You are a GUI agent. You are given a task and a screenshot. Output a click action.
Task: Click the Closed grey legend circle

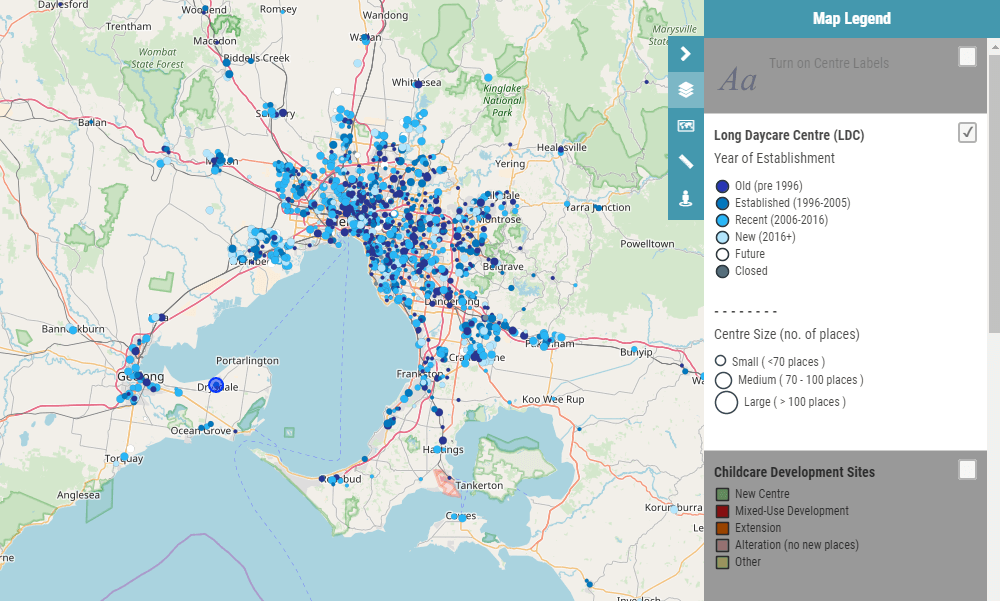click(x=722, y=271)
